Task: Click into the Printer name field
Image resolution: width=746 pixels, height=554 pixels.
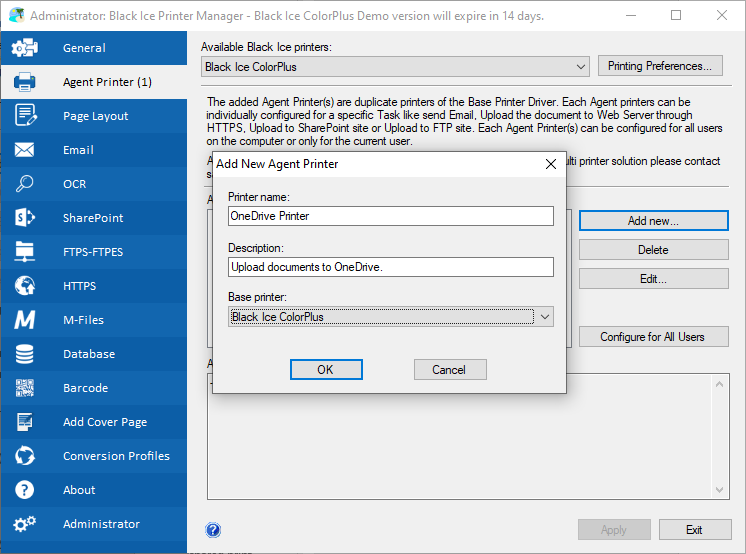Action: pos(390,216)
